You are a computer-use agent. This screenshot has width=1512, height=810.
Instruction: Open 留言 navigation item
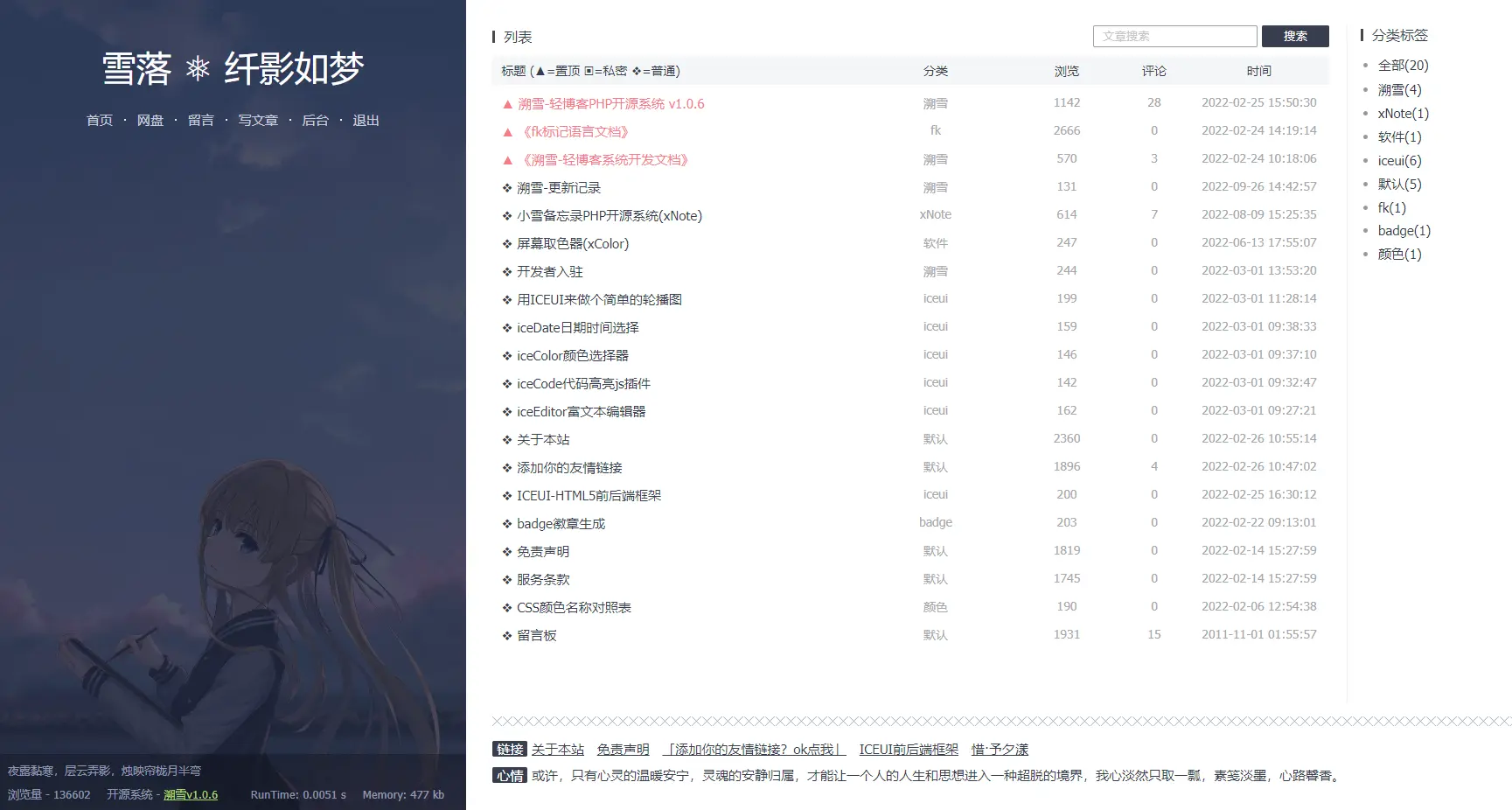pos(200,121)
